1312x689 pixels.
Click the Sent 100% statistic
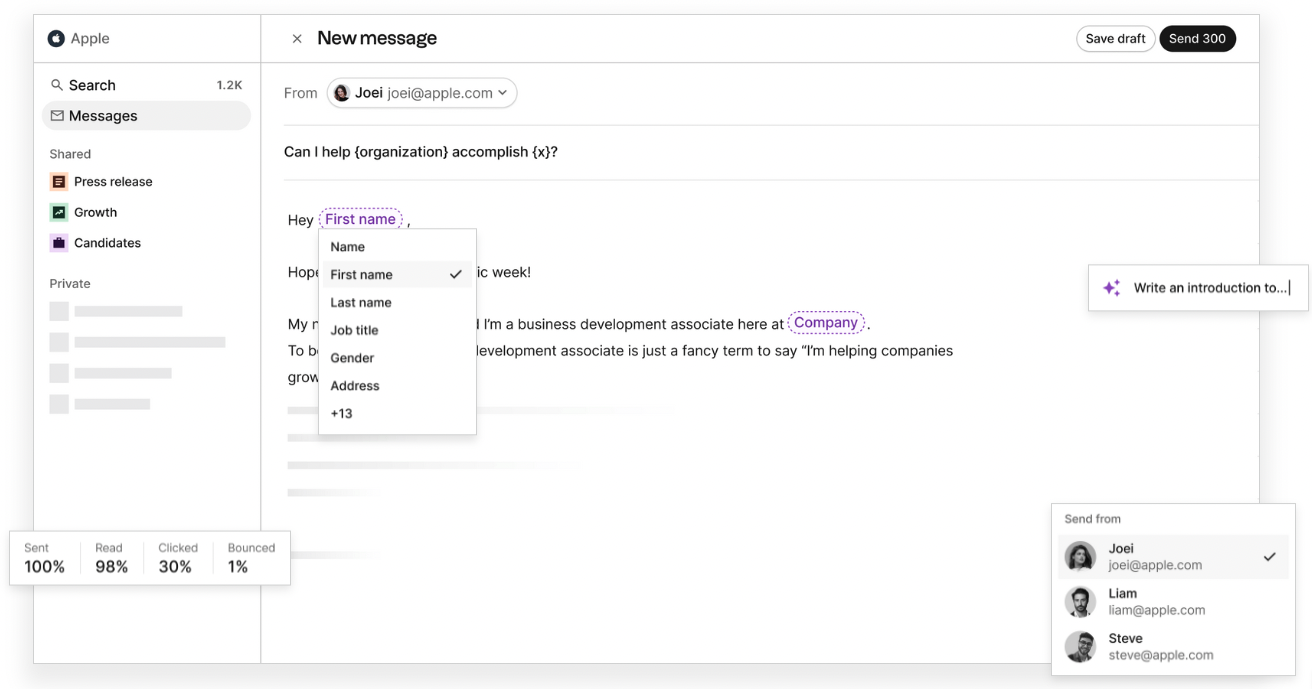pos(44,558)
